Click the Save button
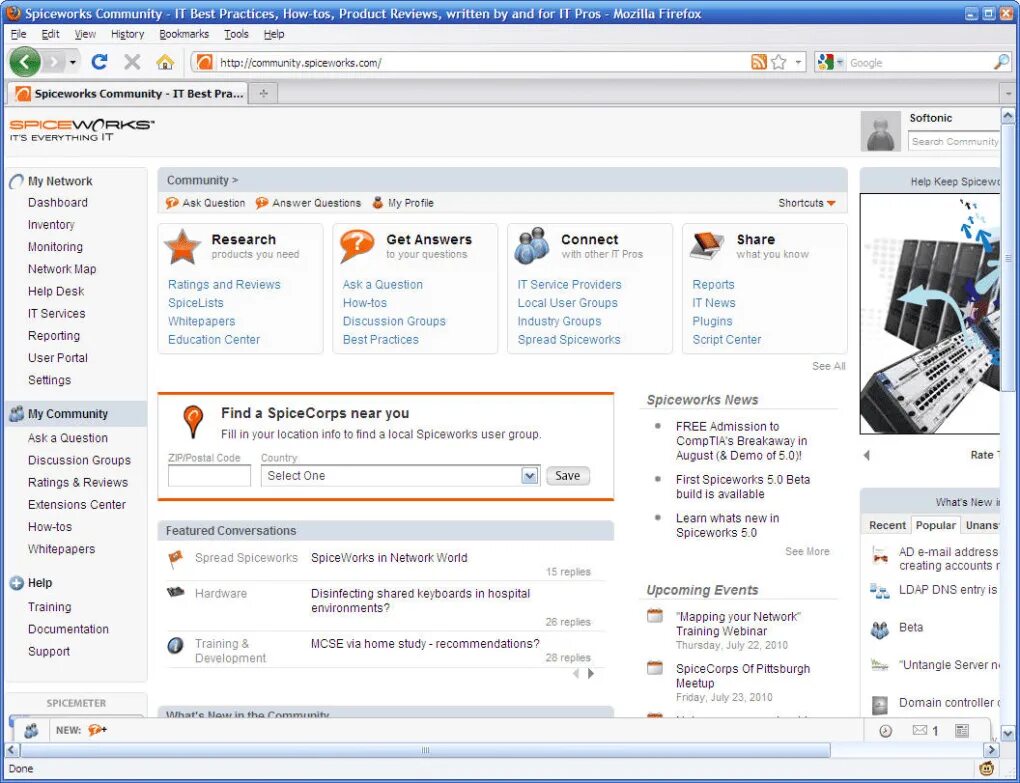 pyautogui.click(x=567, y=475)
